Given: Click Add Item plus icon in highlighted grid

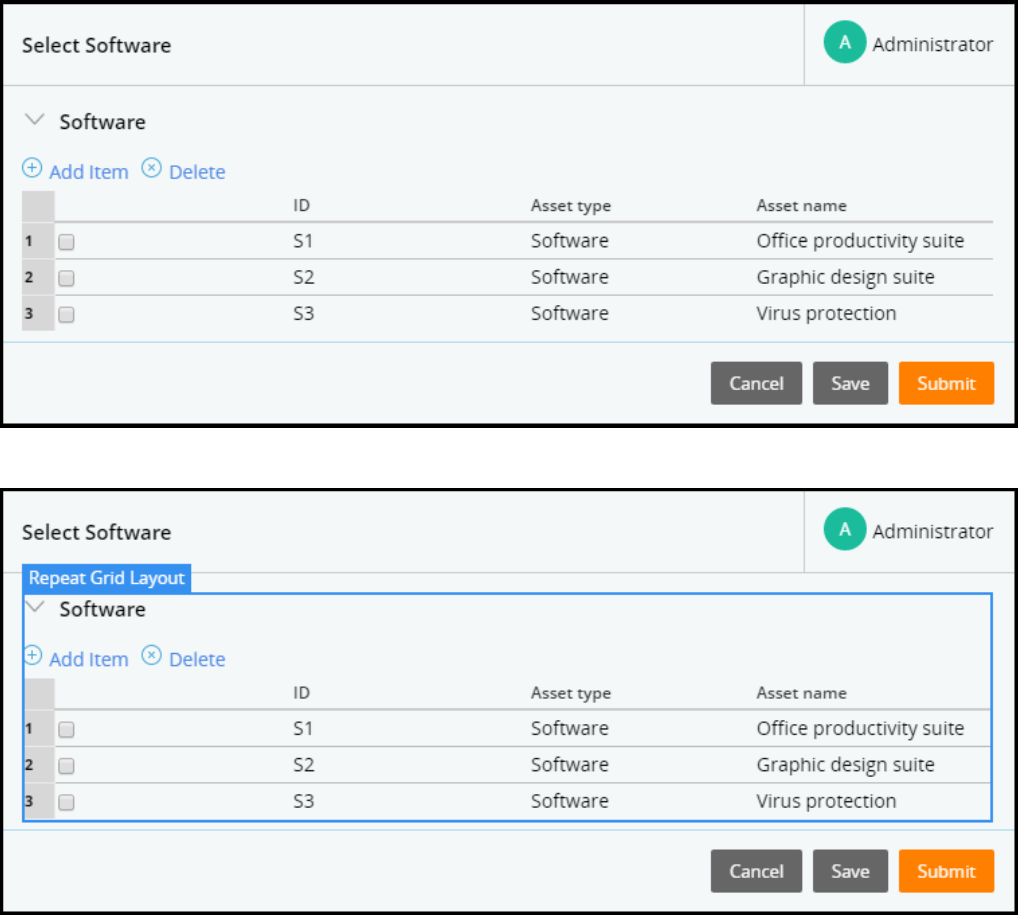Looking at the screenshot, I should 32,656.
